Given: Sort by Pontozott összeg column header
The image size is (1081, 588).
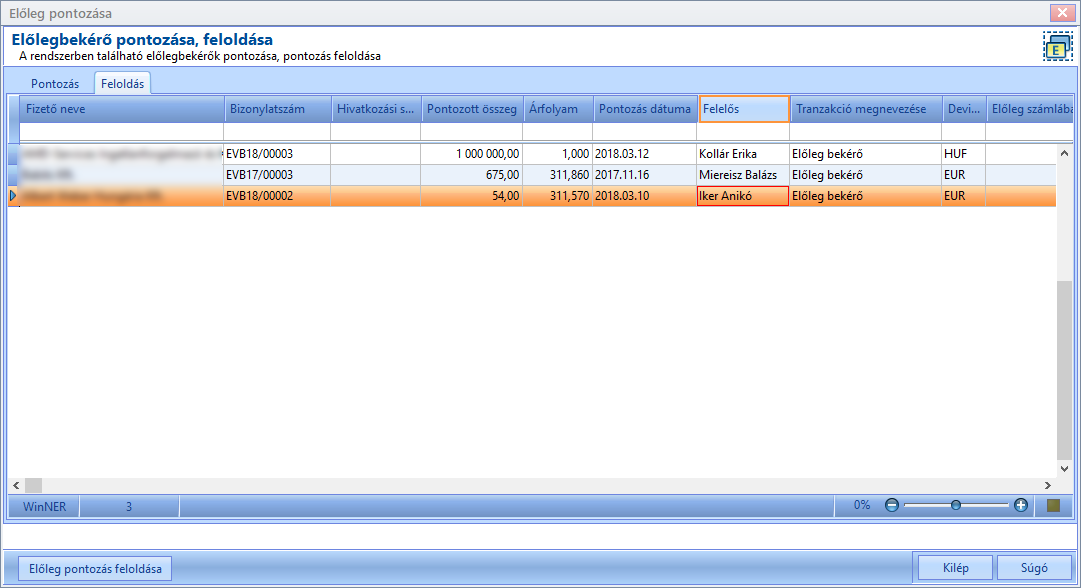Looking at the screenshot, I should coord(472,109).
